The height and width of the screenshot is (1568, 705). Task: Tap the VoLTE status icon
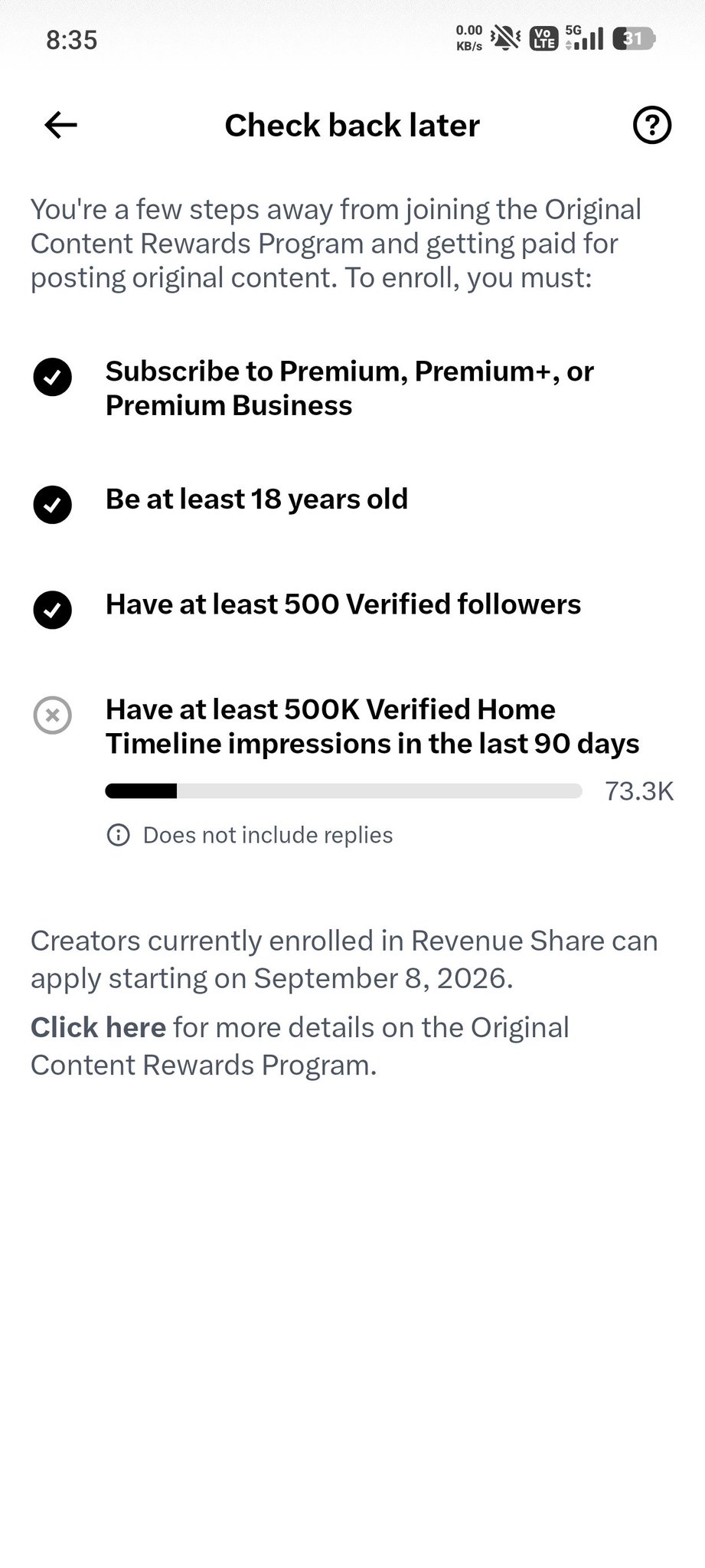point(543,38)
